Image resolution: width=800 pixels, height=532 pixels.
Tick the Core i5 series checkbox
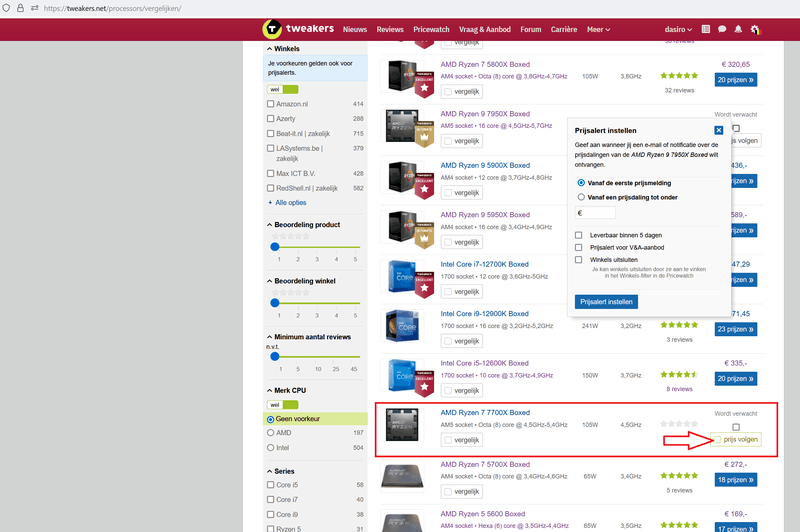[x=270, y=485]
